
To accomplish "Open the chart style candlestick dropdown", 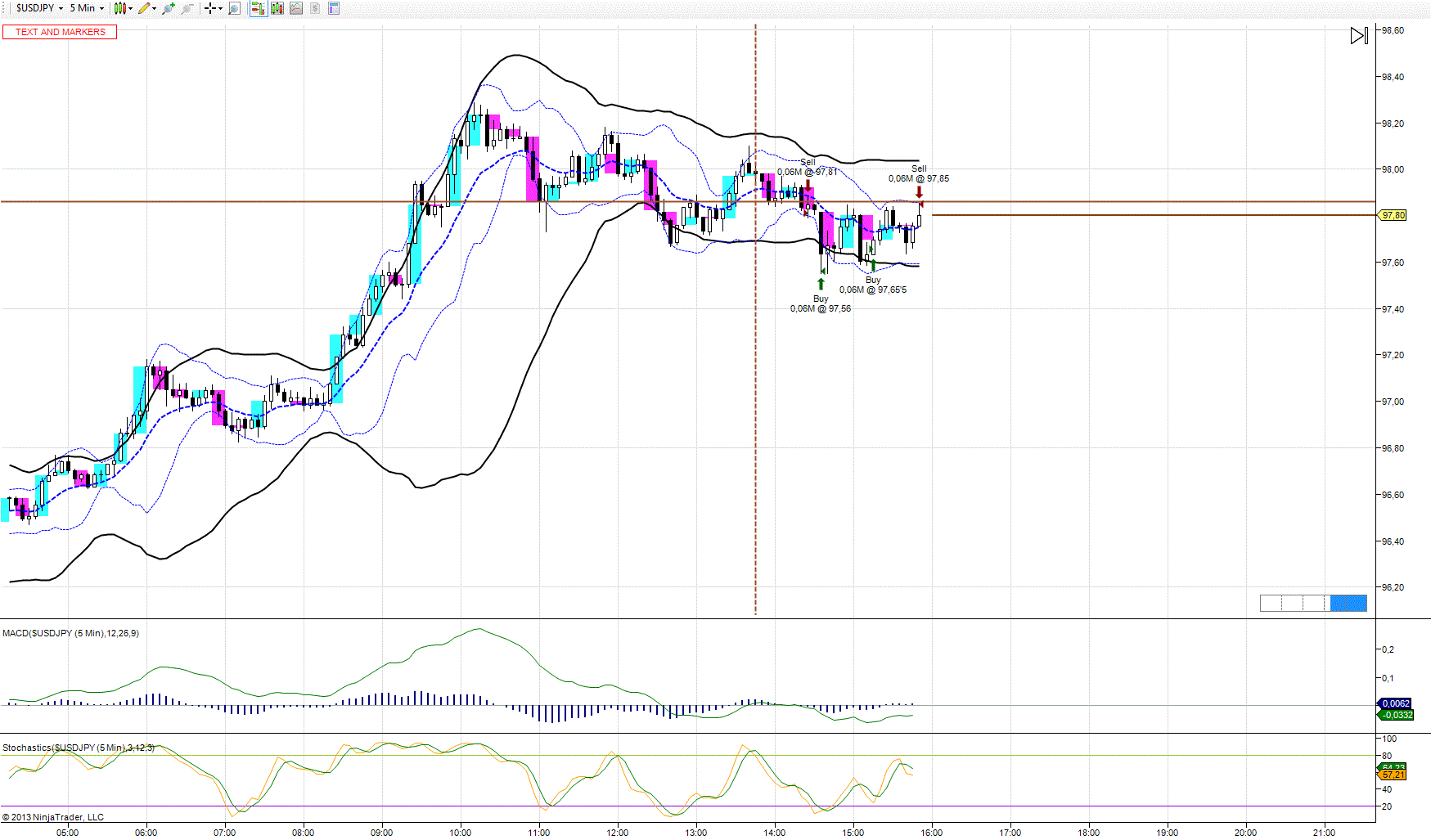I will tap(123, 8).
